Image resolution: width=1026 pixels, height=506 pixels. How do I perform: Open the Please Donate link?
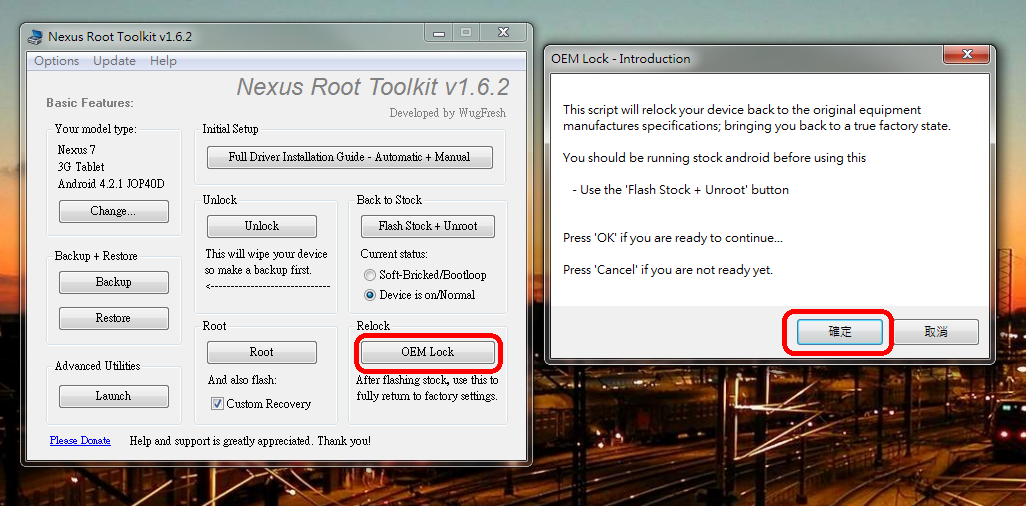pyautogui.click(x=80, y=441)
